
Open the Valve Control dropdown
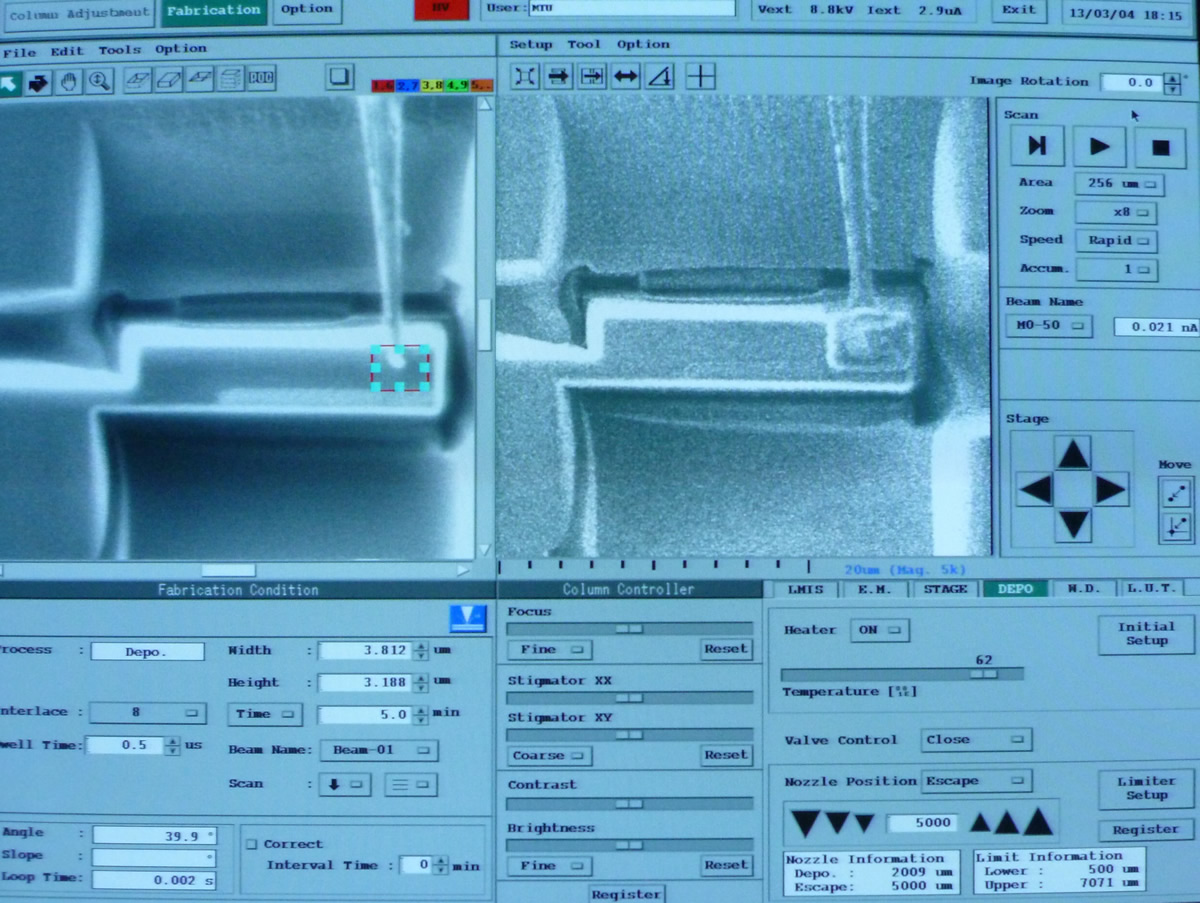tap(976, 740)
